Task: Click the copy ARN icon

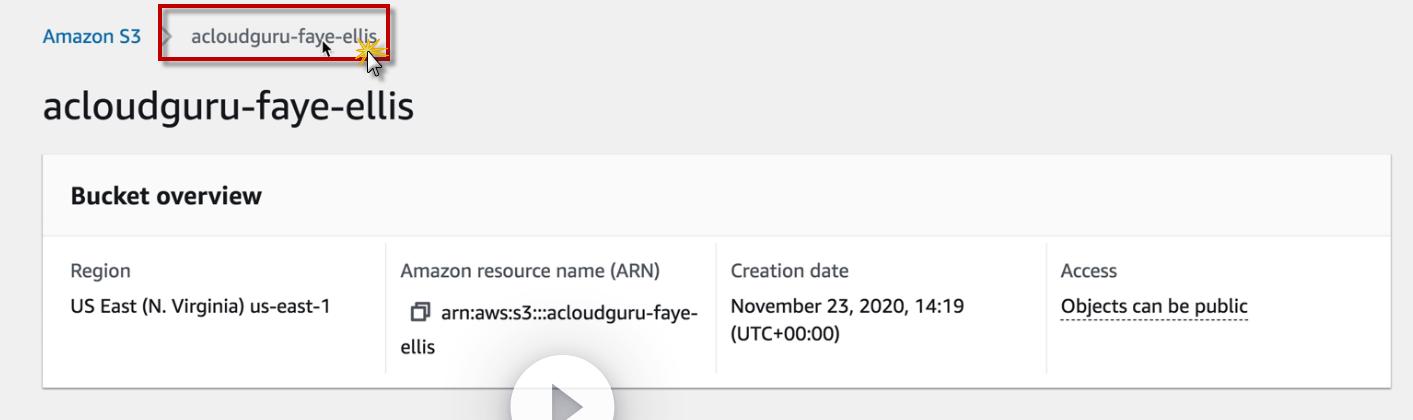Action: tap(420, 313)
